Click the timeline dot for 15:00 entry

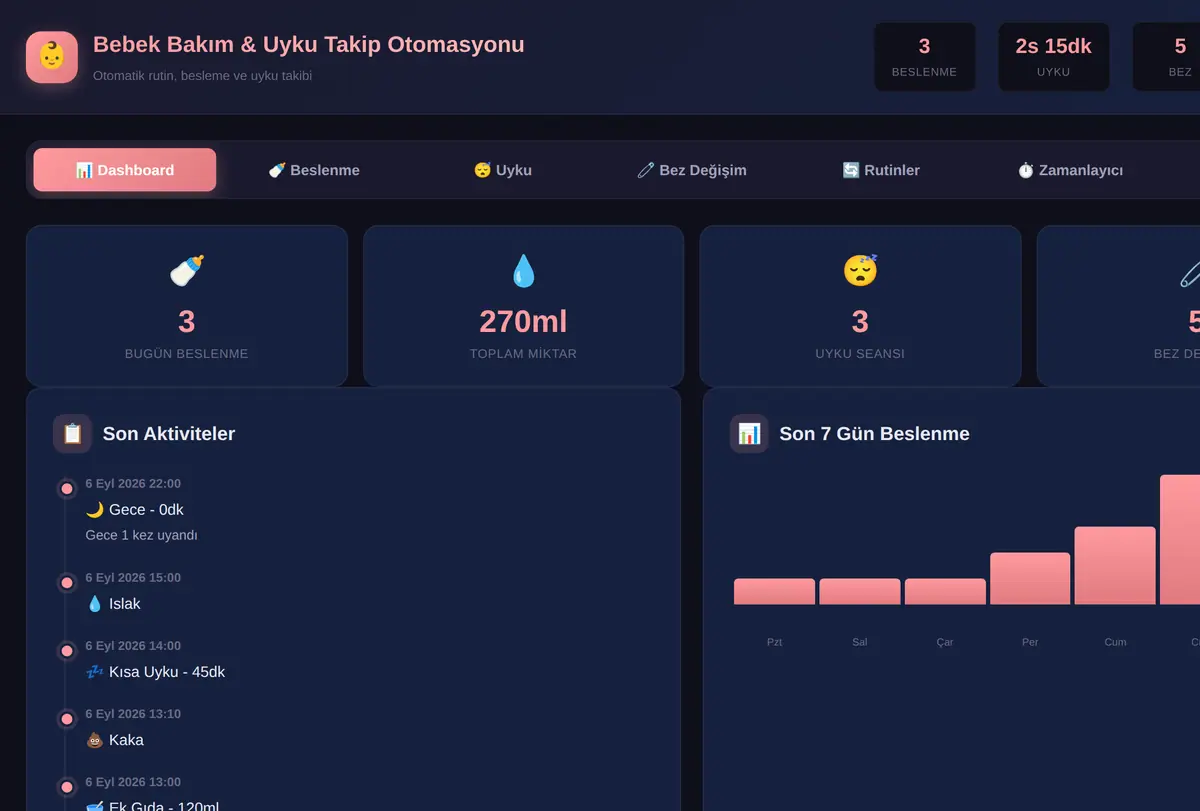[67, 583]
